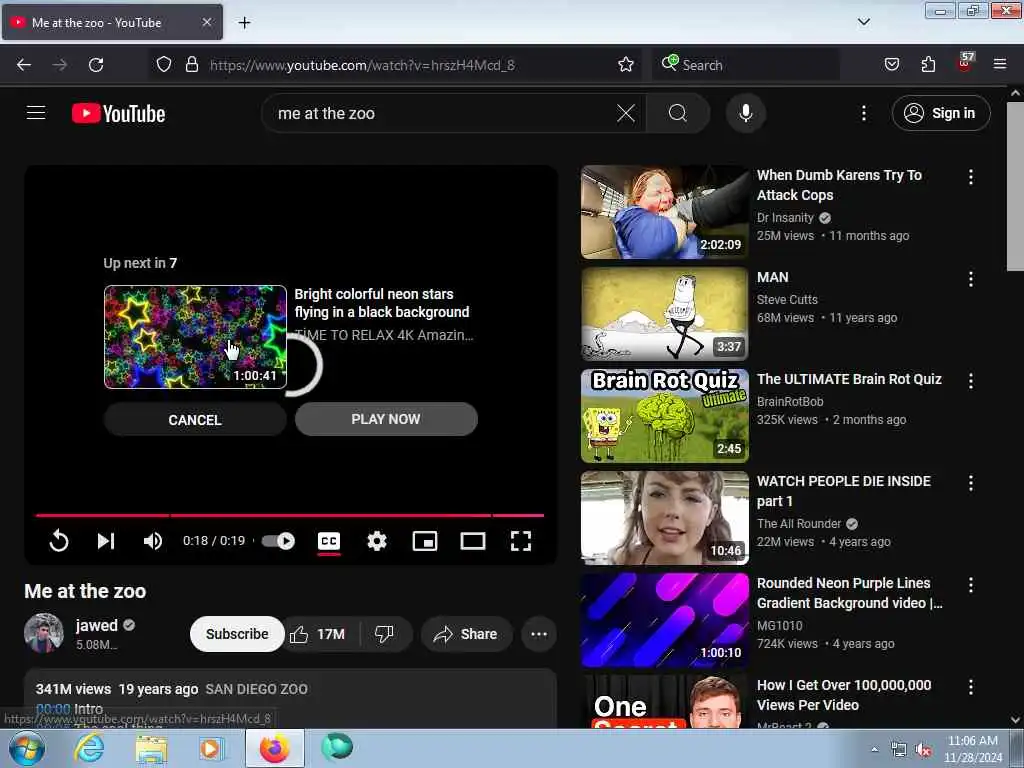This screenshot has height=768, width=1024.
Task: Clear the YouTube search query
Action: (626, 114)
